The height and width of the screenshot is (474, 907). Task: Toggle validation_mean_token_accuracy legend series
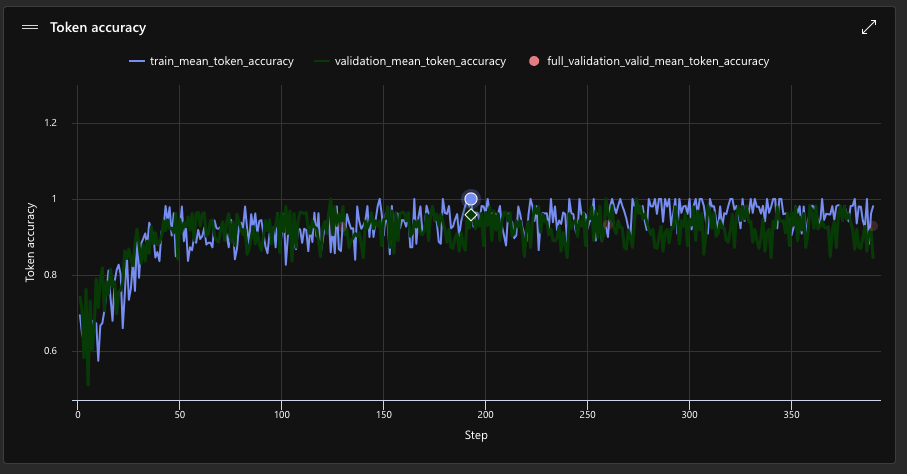coord(410,61)
